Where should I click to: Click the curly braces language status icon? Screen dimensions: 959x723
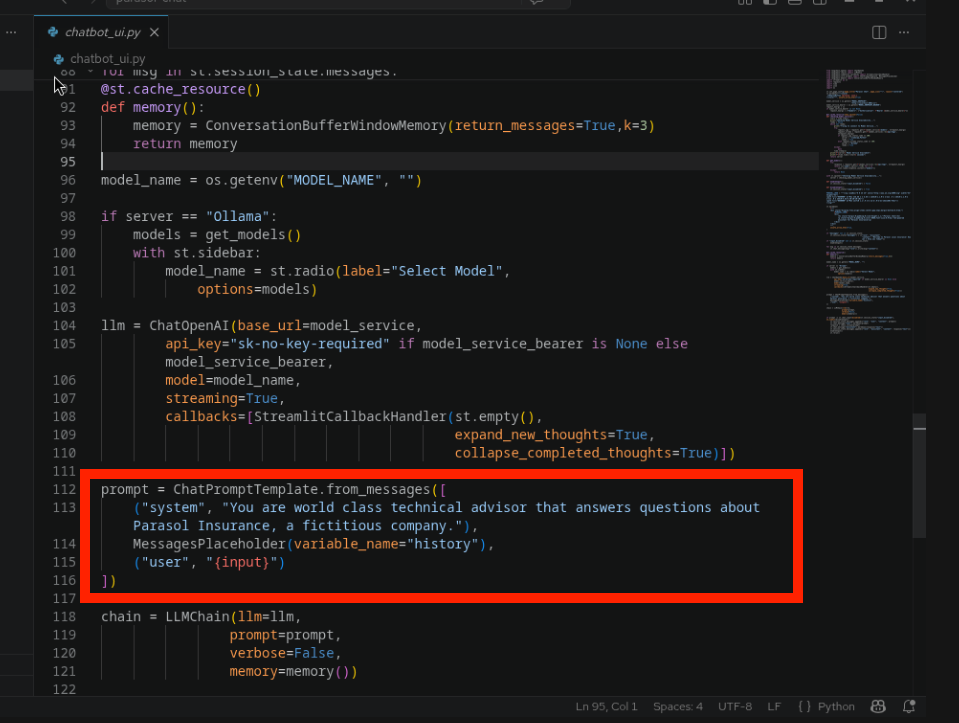click(x=804, y=706)
